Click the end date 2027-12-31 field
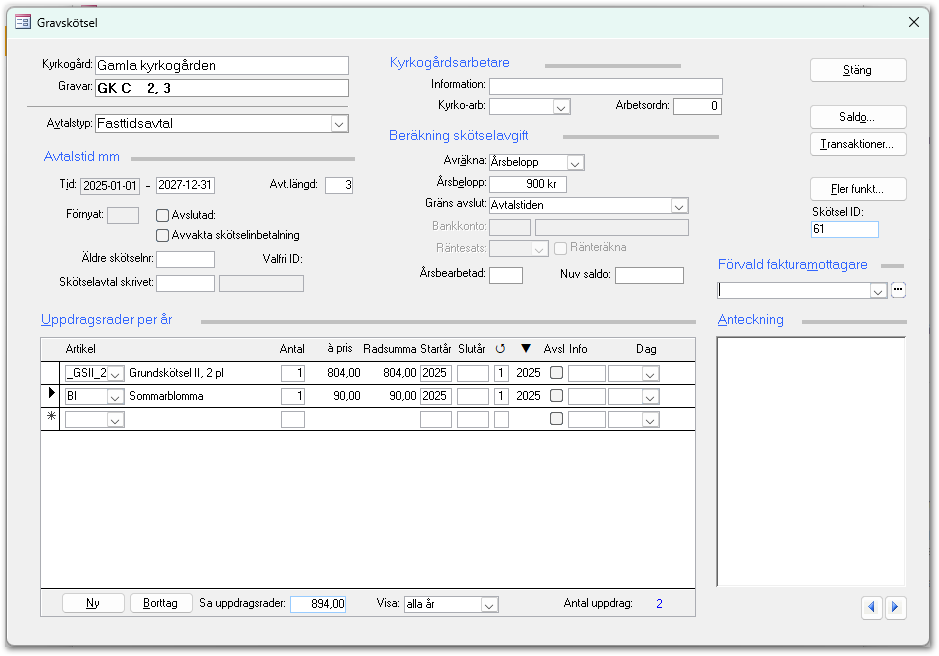The height and width of the screenshot is (656, 939). click(185, 185)
